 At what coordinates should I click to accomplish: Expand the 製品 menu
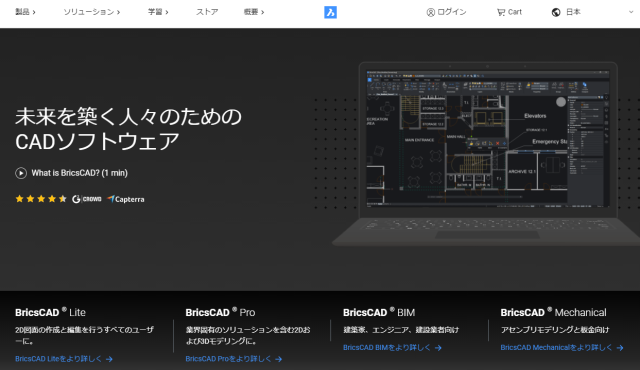[x=25, y=12]
